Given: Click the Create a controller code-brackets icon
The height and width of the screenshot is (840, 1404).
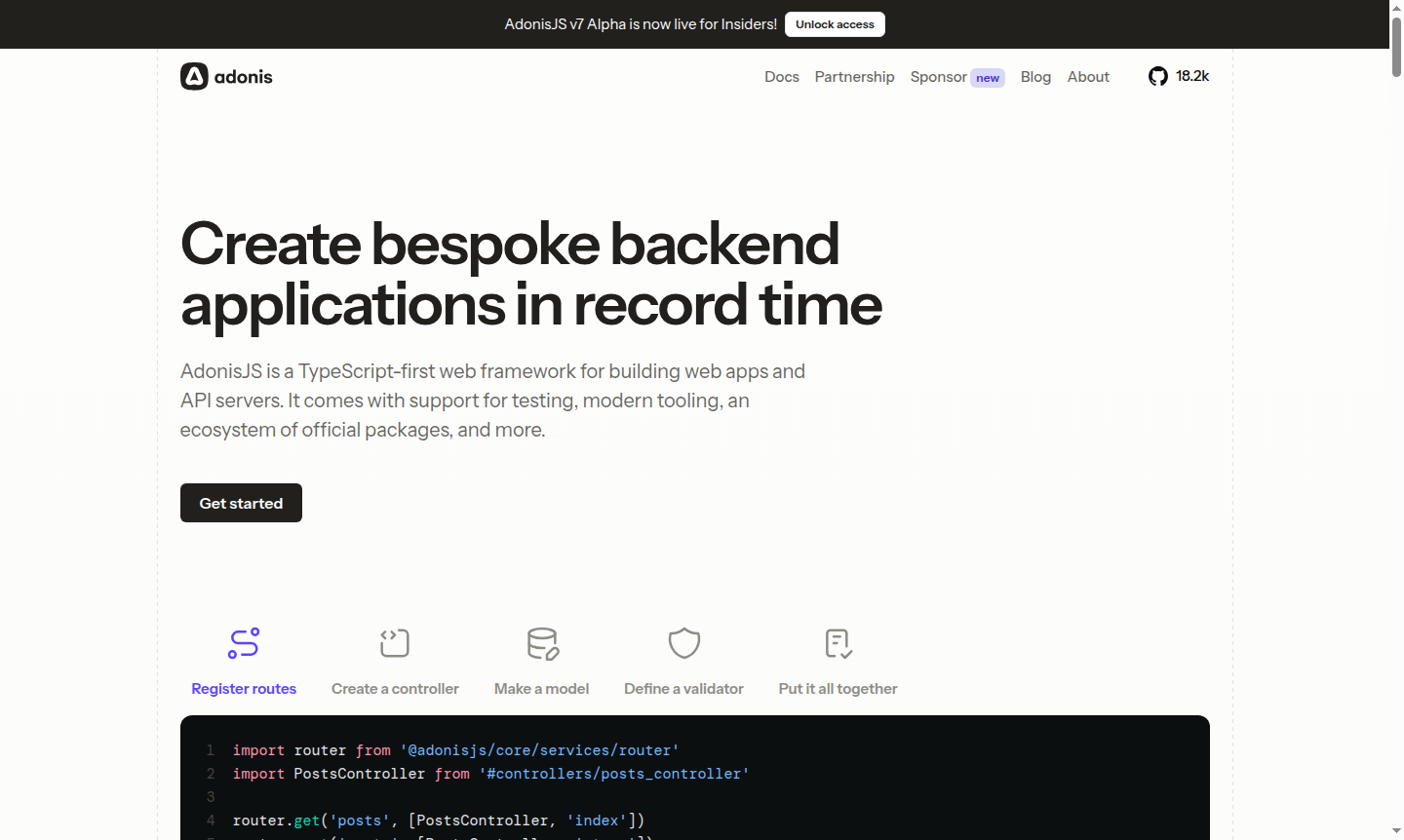Looking at the screenshot, I should coord(395,643).
